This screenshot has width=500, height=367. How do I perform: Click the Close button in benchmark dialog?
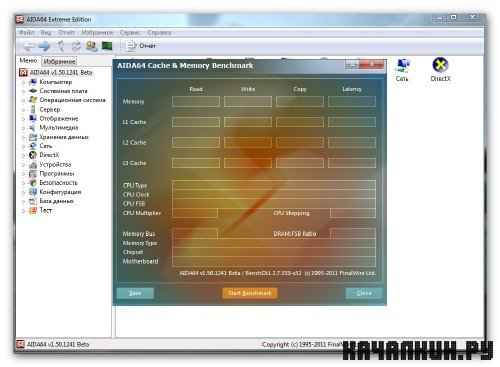click(364, 293)
